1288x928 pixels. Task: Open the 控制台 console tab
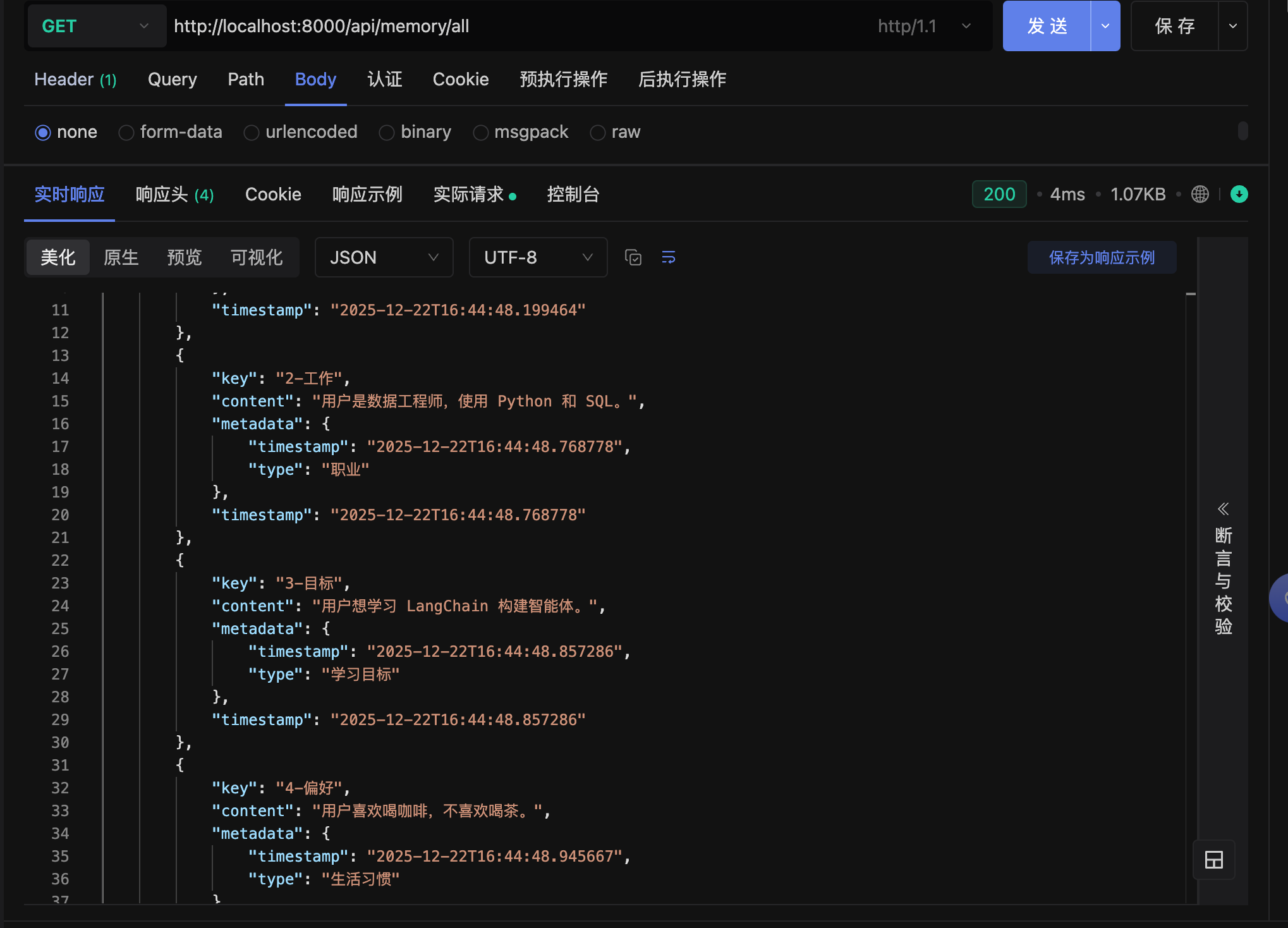pyautogui.click(x=573, y=194)
